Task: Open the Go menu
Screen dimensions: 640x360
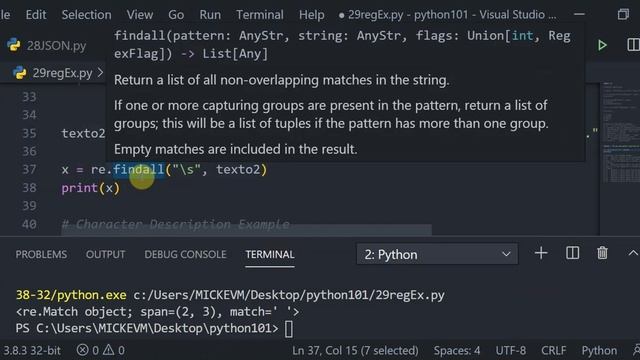Action: (x=176, y=15)
